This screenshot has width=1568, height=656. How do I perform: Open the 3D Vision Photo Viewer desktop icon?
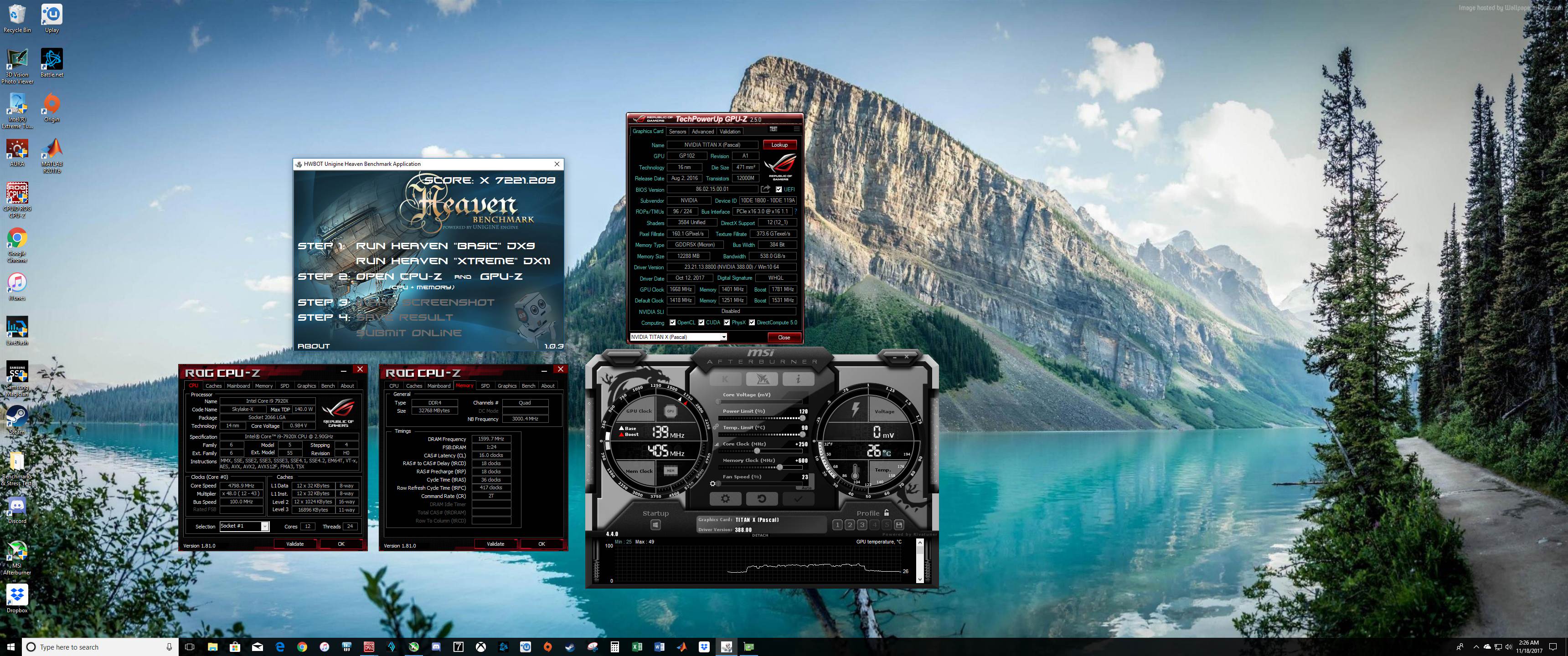(17, 66)
